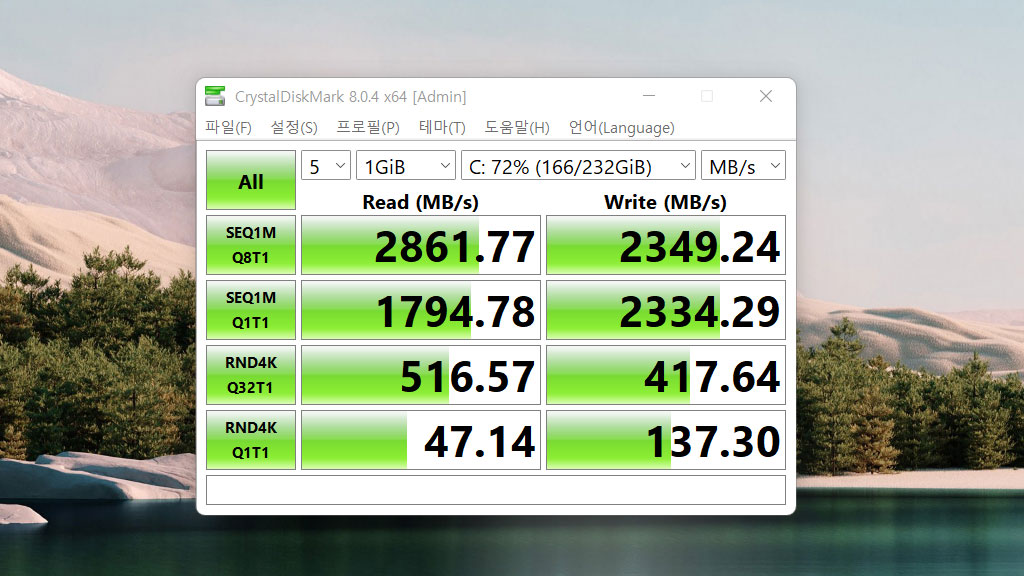Viewport: 1024px width, 576px height.
Task: Open the 언어(Language) menu
Action: pos(621,127)
